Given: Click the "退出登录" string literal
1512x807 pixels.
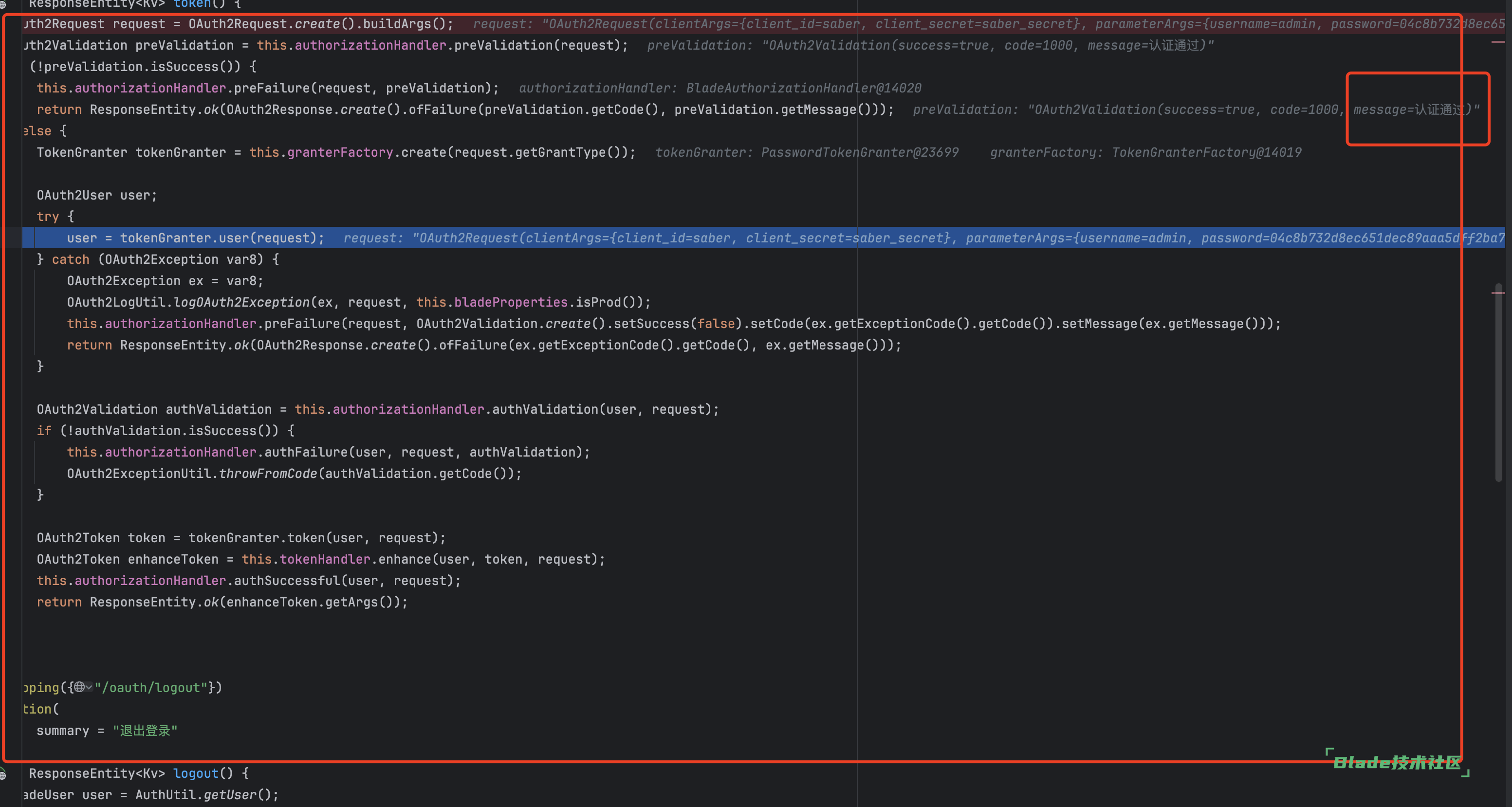Looking at the screenshot, I should (145, 731).
